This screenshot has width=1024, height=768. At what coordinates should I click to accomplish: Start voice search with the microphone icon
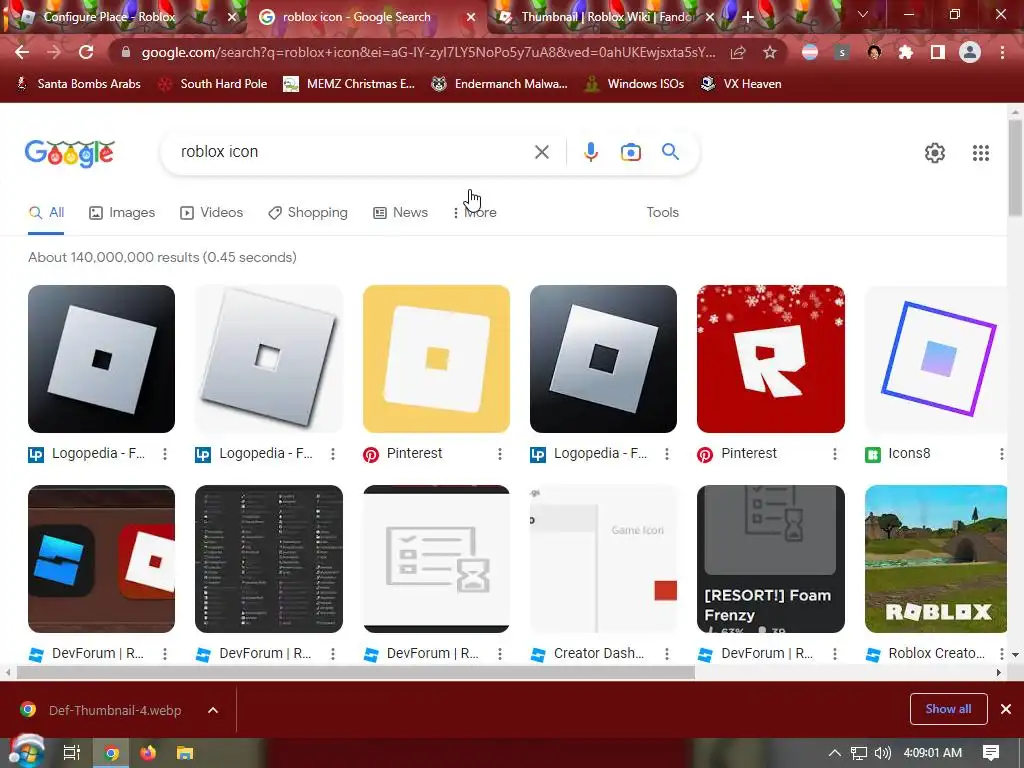tap(590, 152)
